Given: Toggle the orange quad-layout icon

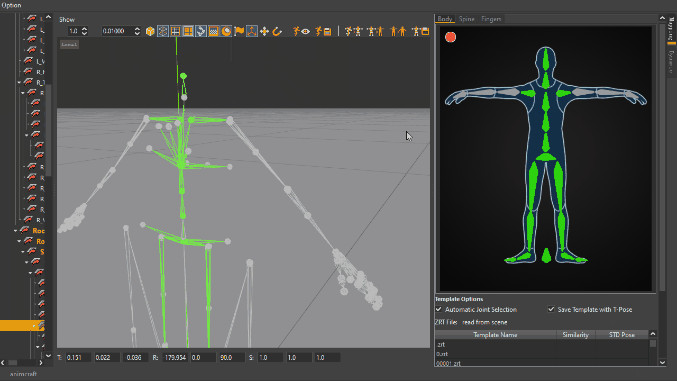Looking at the screenshot, I should (188, 31).
